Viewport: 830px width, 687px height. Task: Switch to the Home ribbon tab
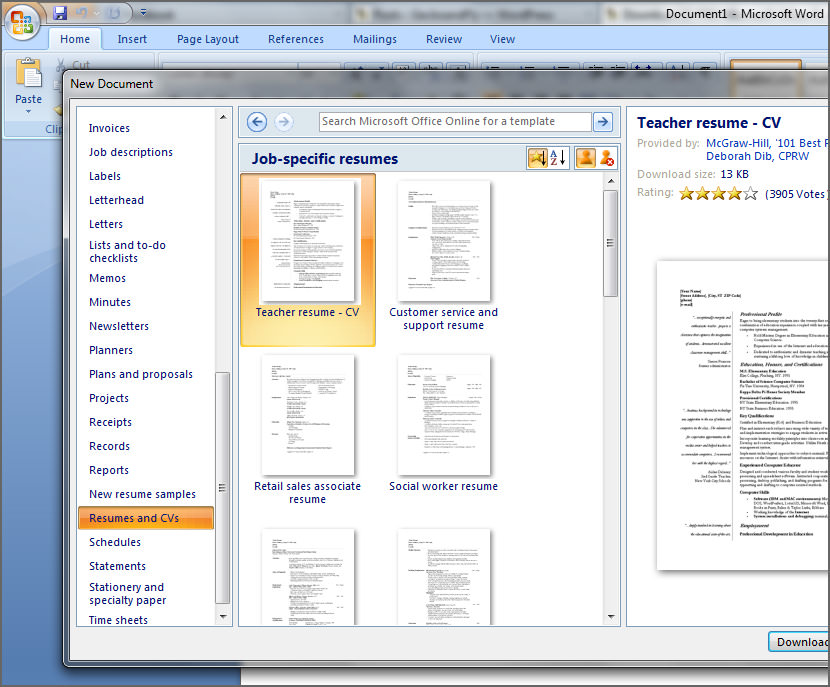75,39
